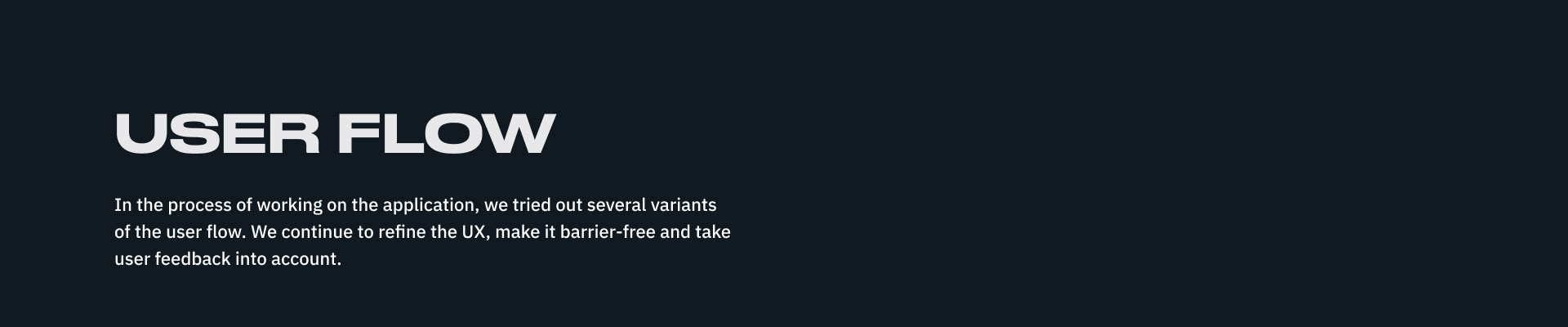Click on the word "refine"
This screenshot has height=327, width=1568.
[402, 232]
